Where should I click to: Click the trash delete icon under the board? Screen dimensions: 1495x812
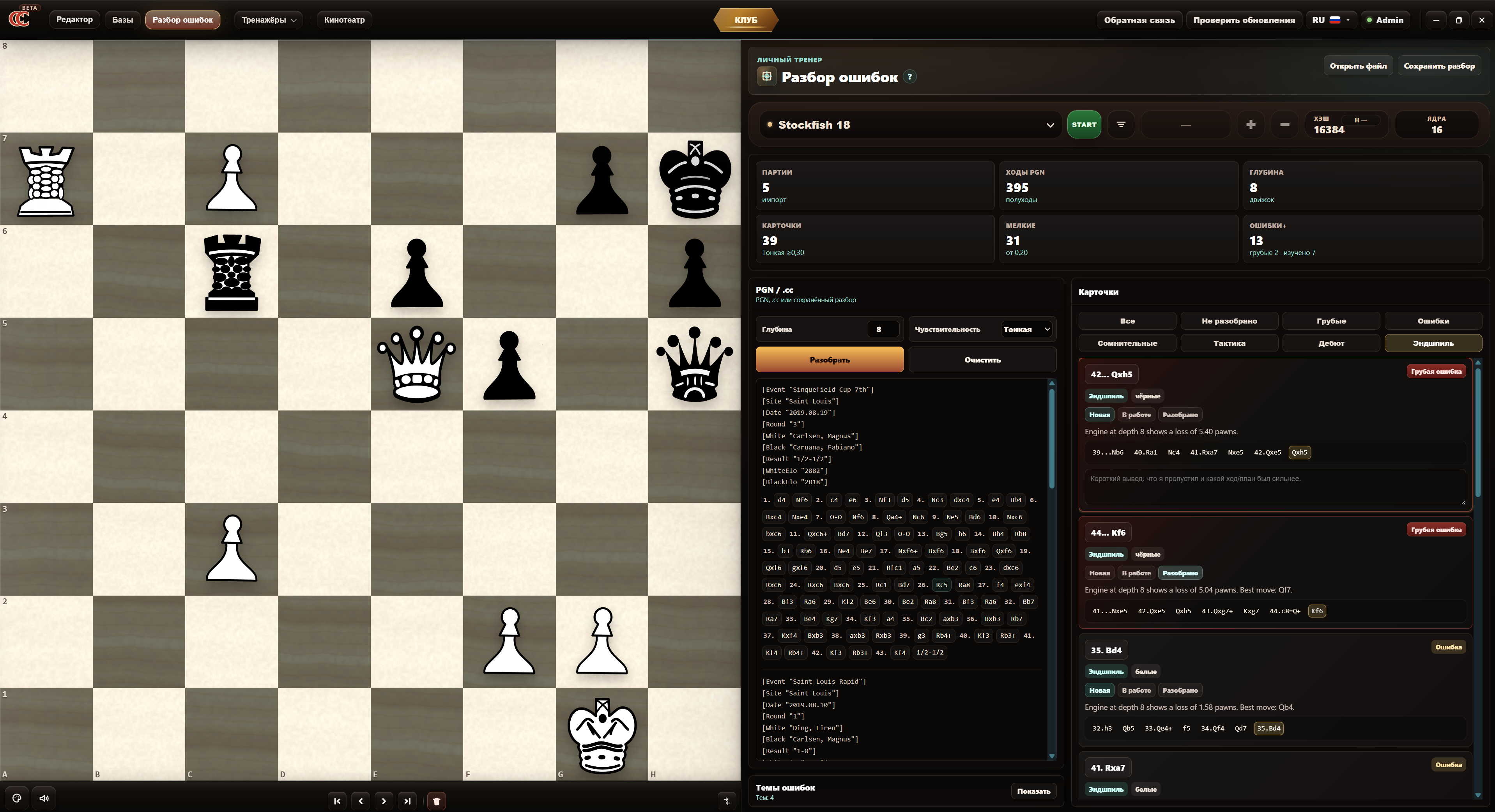pos(437,801)
